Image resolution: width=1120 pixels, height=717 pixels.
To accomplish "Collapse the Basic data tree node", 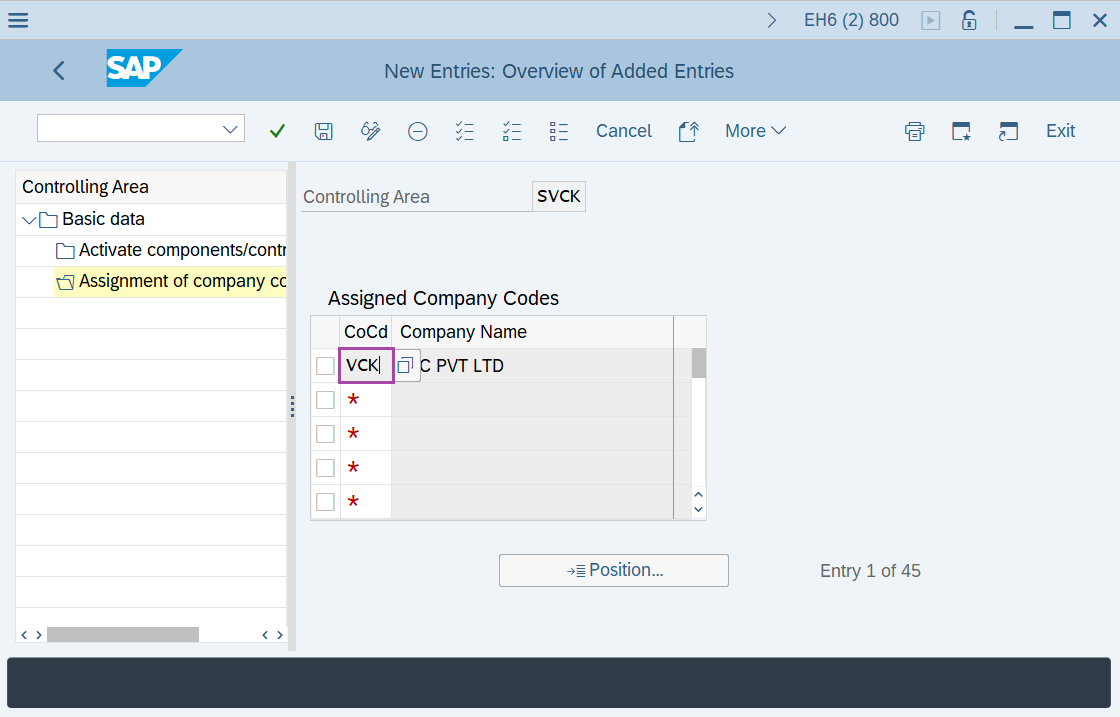I will 28,219.
